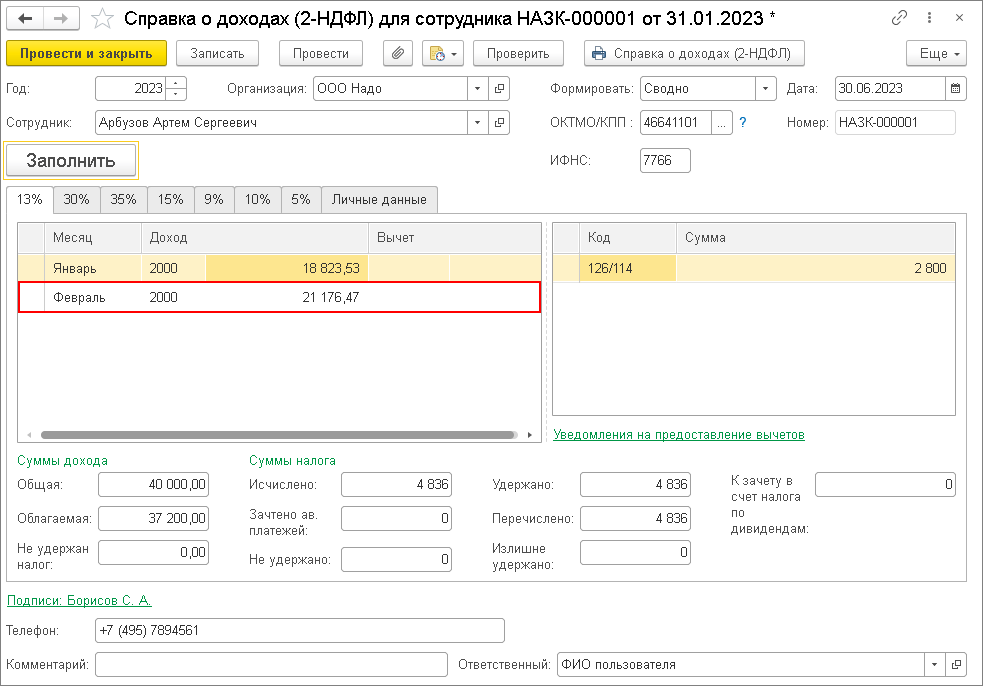The height and width of the screenshot is (686, 983).
Task: Click the blue question mark next to ОКТМО/КПП
Action: coord(743,122)
